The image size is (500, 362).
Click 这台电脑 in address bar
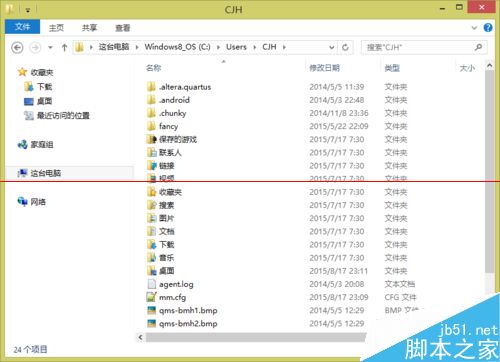[114, 47]
